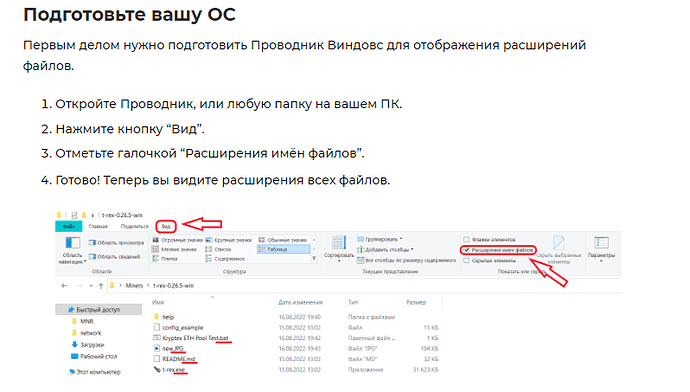Select Обычные значки view layout

tap(283, 240)
